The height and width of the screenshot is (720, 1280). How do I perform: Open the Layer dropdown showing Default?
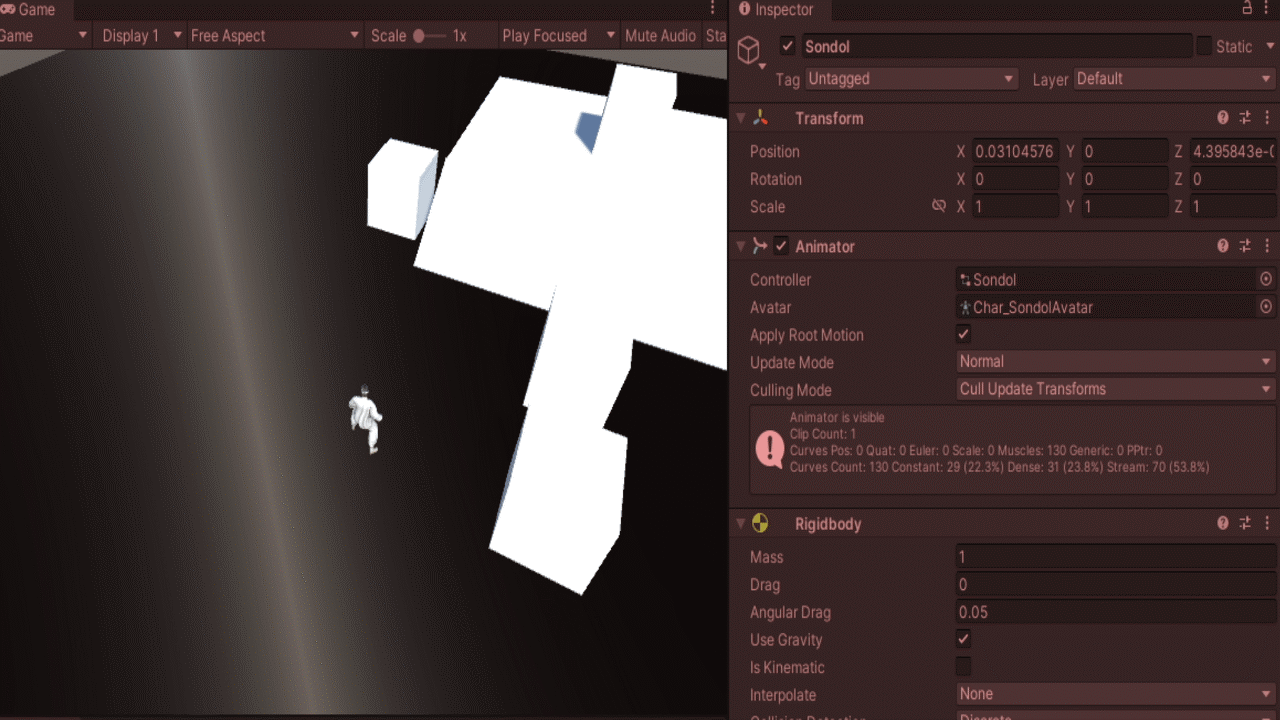tap(1175, 79)
